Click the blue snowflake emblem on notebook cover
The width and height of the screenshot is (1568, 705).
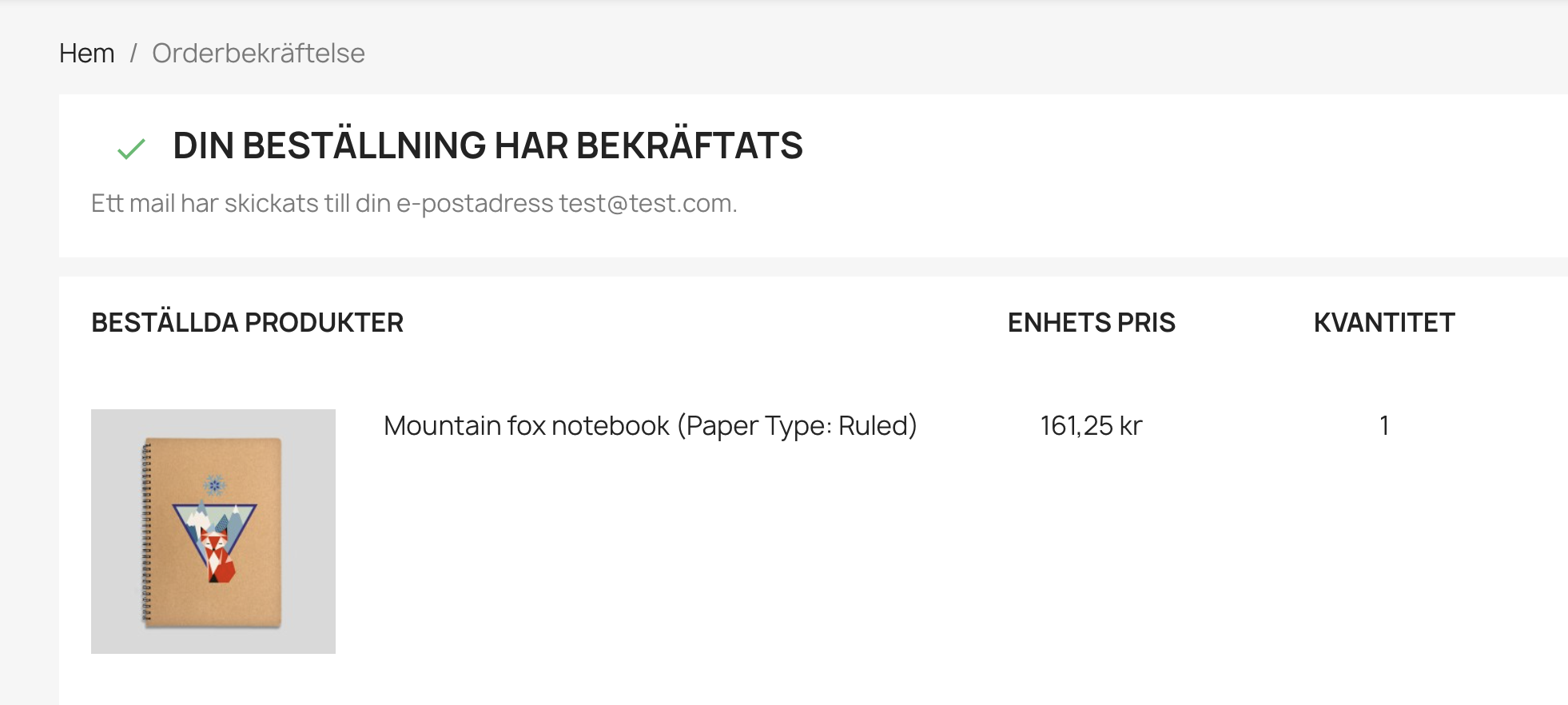[x=214, y=484]
